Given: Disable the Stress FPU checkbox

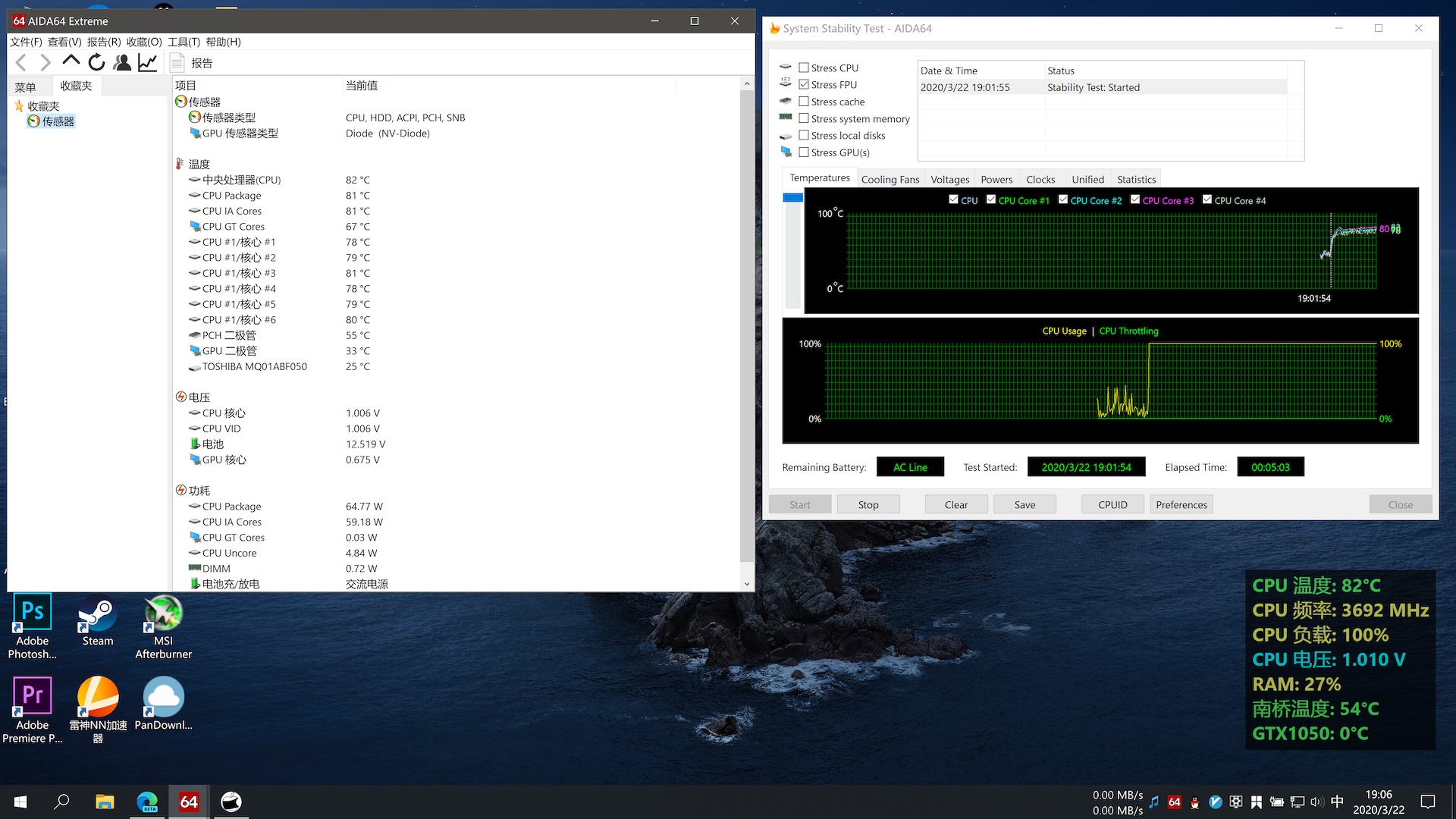Looking at the screenshot, I should [x=804, y=84].
